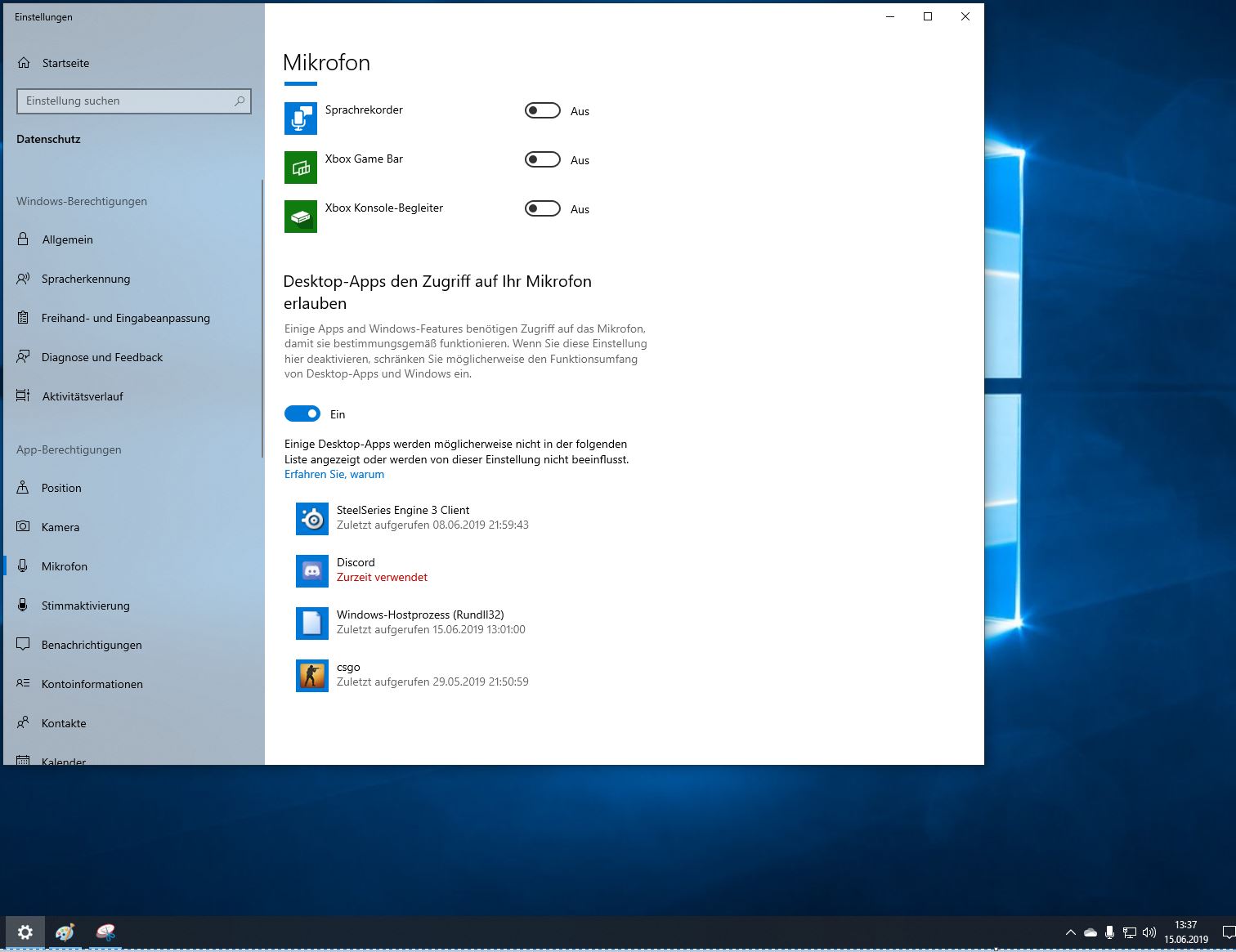Image resolution: width=1236 pixels, height=952 pixels.
Task: Click the 'Xbox Game Bar' label
Action: click(364, 159)
